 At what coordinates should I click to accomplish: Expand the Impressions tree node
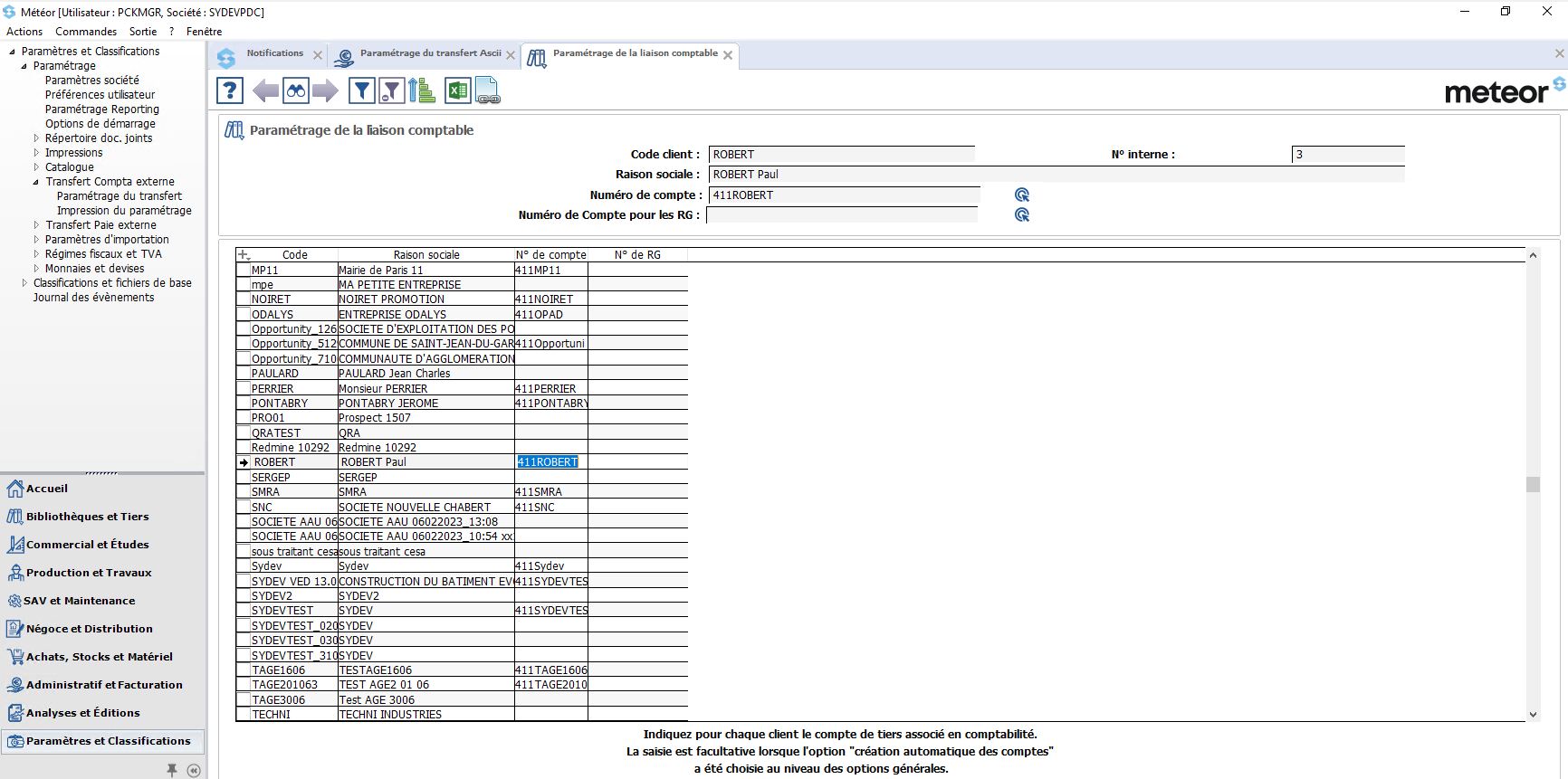click(36, 153)
